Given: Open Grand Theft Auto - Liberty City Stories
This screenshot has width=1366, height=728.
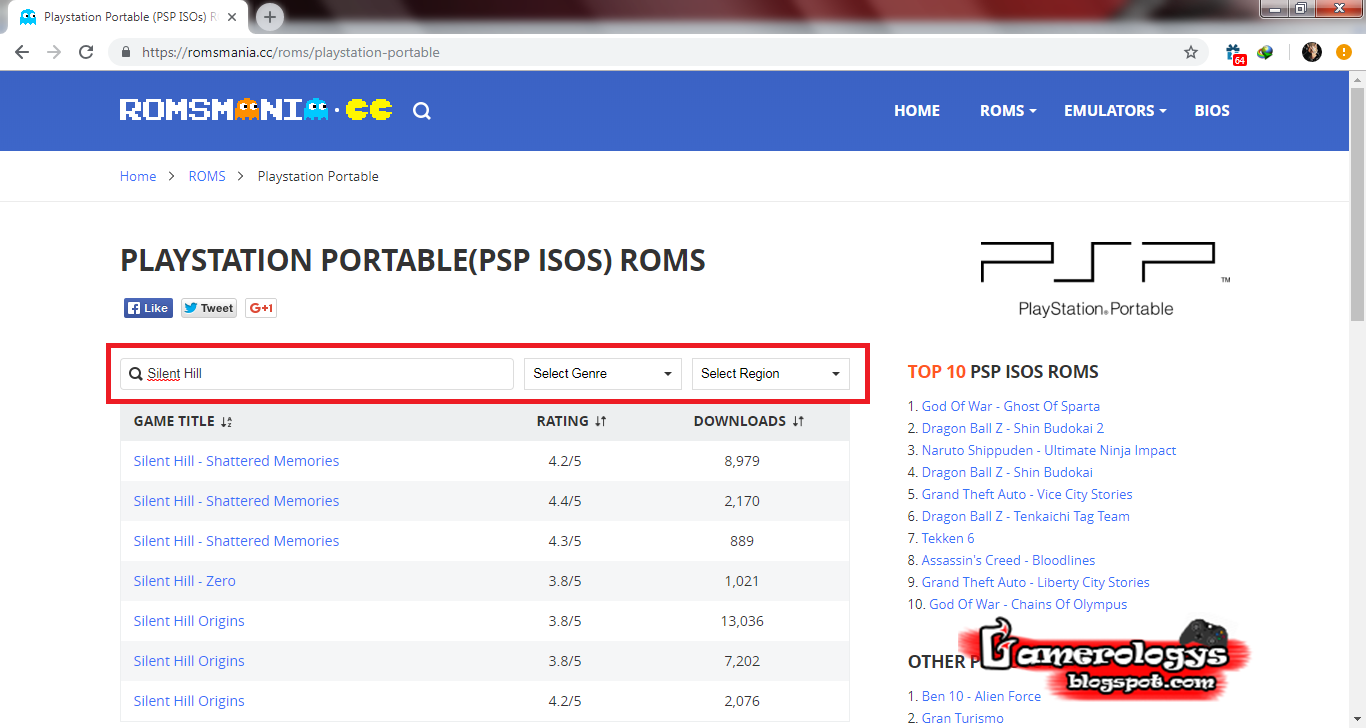Looking at the screenshot, I should [1036, 582].
